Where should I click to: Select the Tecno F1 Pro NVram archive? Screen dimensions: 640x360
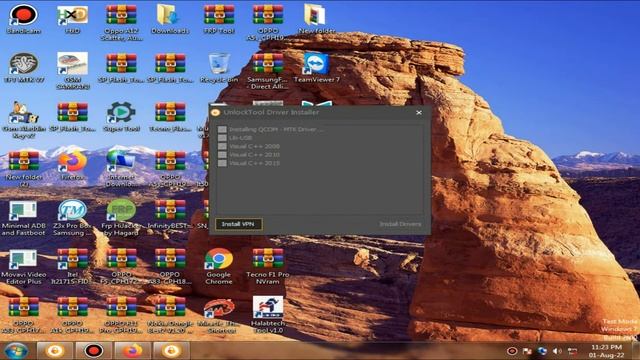268,267
